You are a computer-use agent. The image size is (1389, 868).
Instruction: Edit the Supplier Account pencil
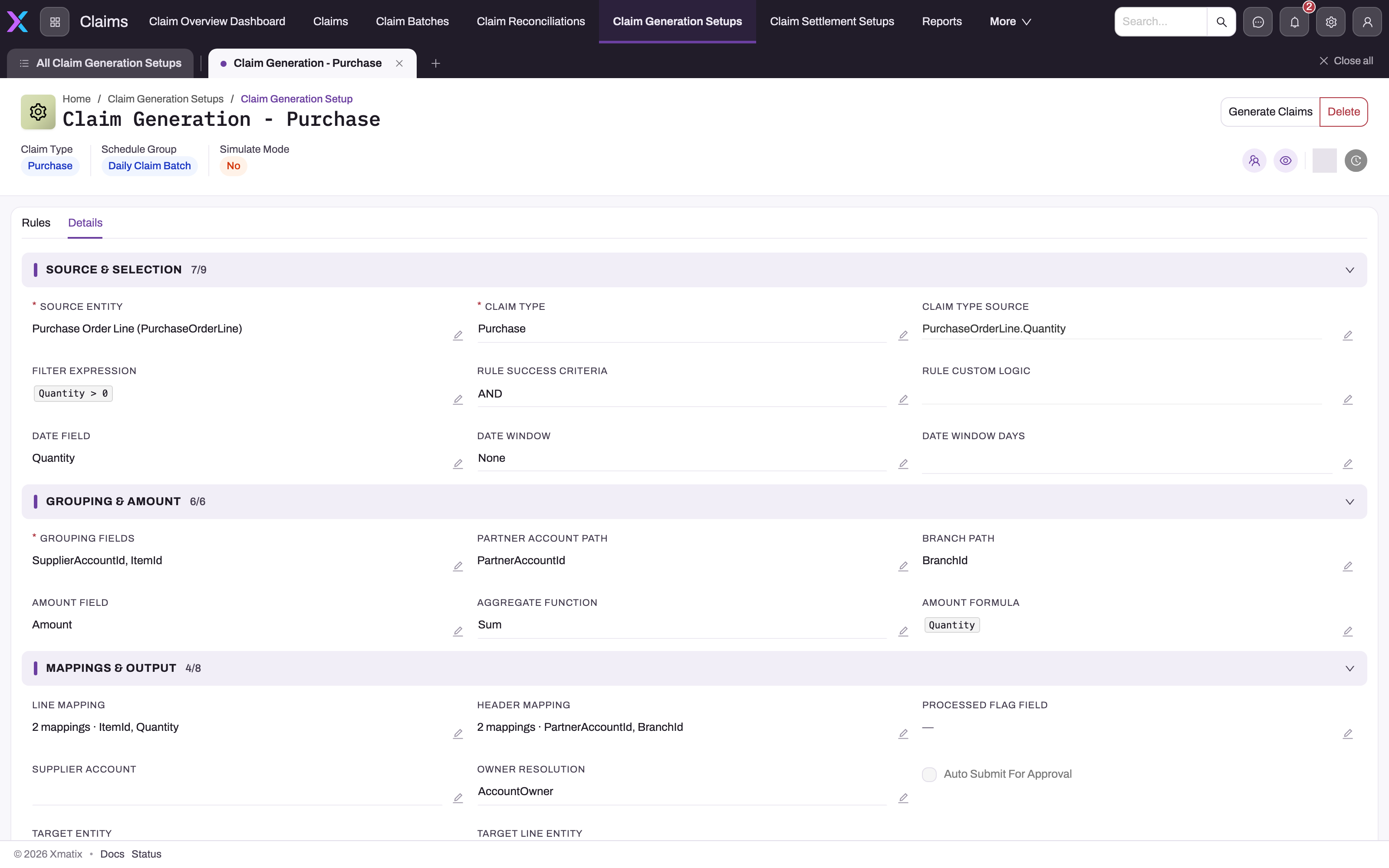pyautogui.click(x=458, y=799)
